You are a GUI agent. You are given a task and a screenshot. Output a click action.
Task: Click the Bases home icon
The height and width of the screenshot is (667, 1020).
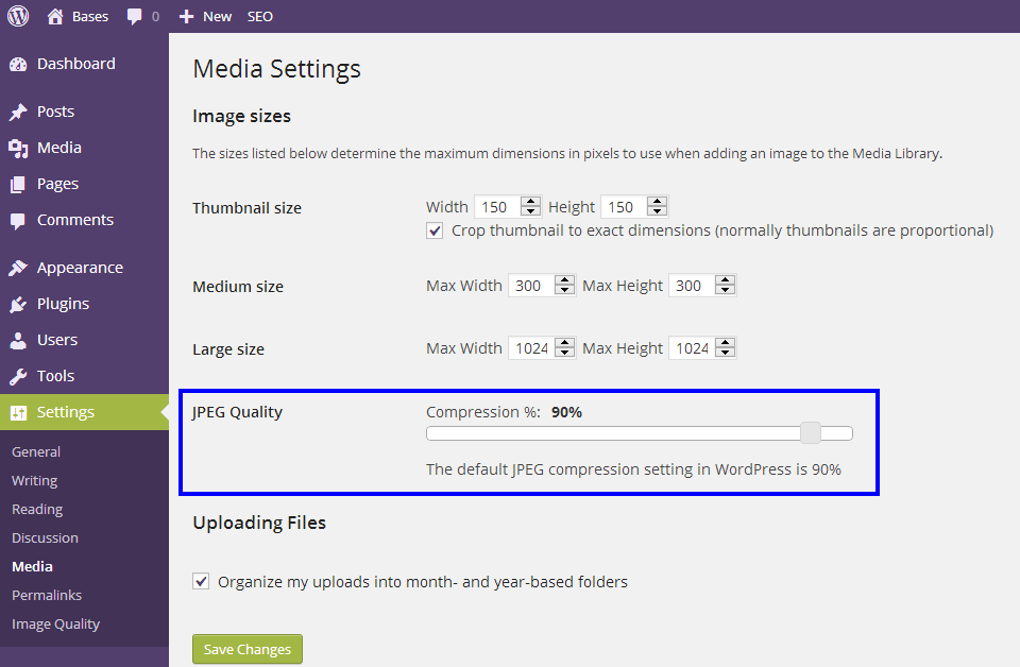pyautogui.click(x=55, y=16)
